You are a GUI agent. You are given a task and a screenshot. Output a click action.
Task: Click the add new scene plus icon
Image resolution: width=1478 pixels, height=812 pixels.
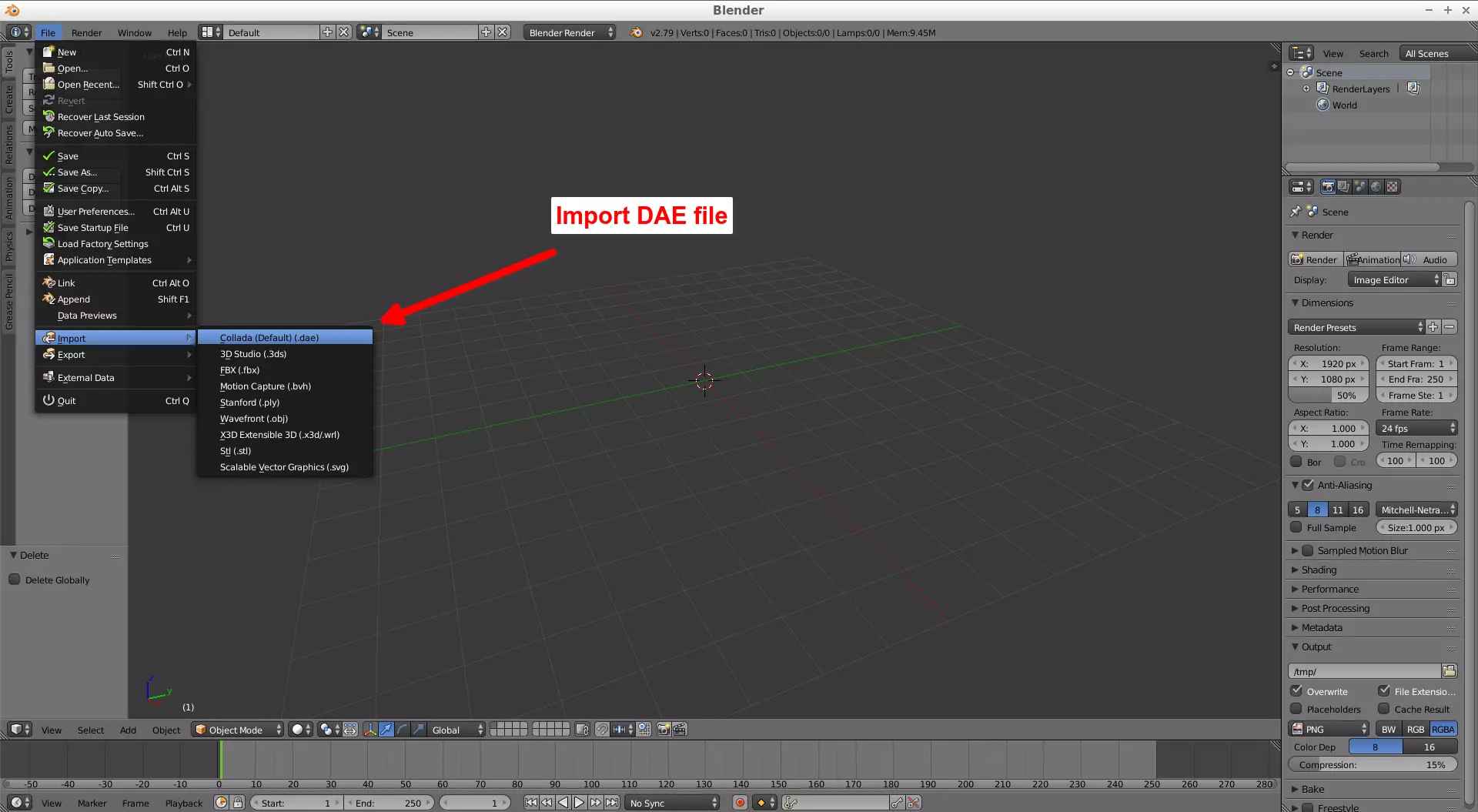486,32
